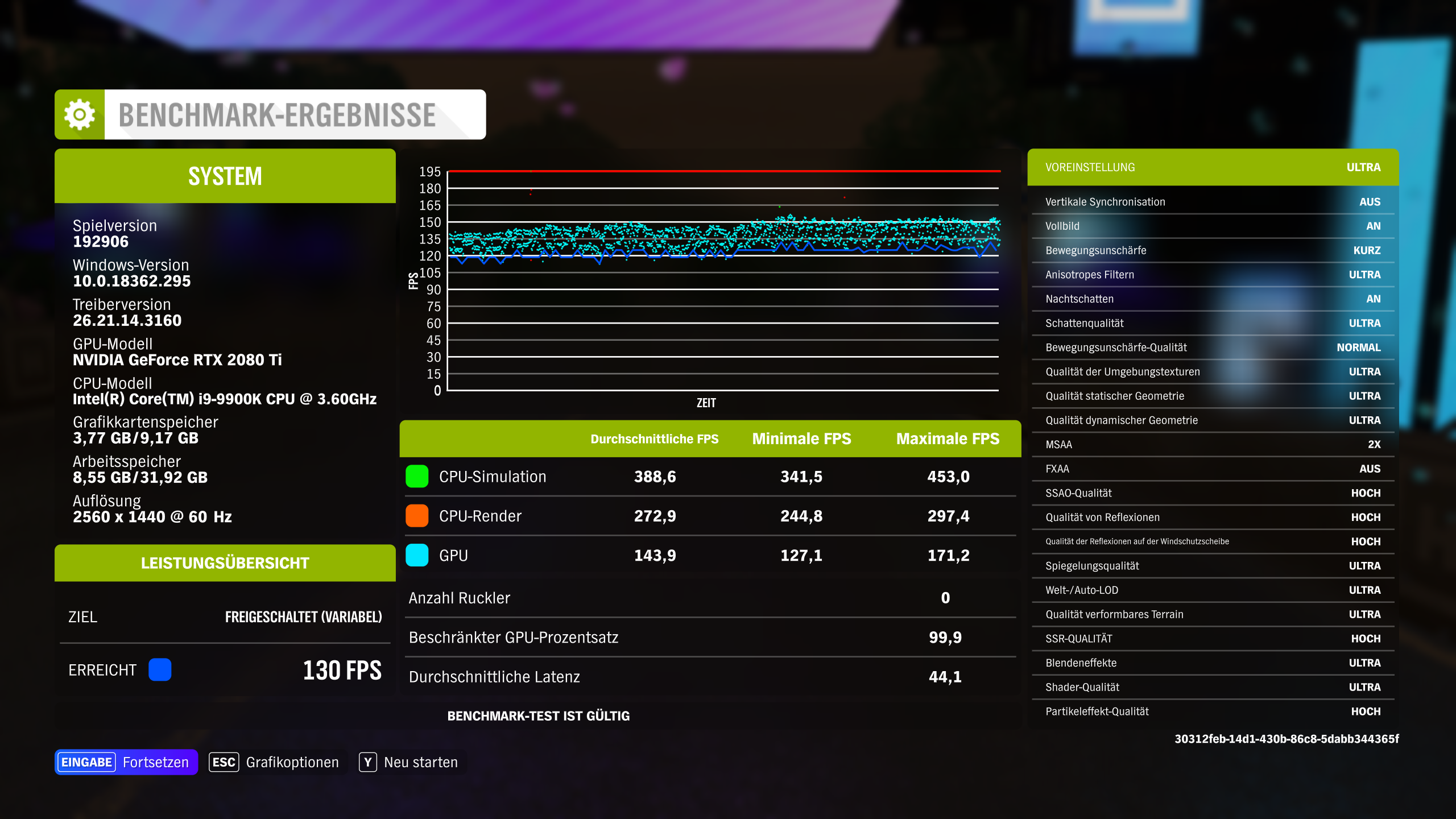Click the EINGABE key icon
The image size is (1456, 819).
click(86, 762)
